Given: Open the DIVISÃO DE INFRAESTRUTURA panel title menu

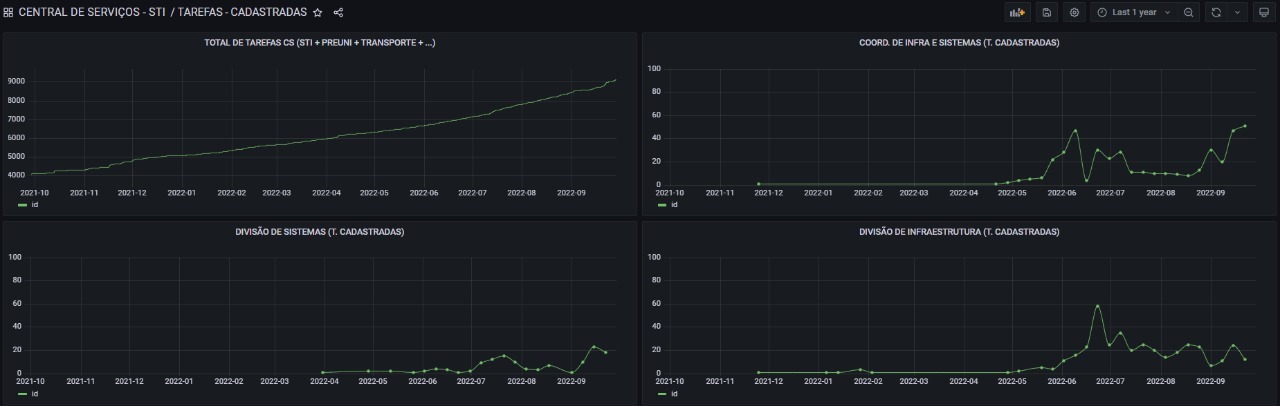Looking at the screenshot, I should 959,232.
